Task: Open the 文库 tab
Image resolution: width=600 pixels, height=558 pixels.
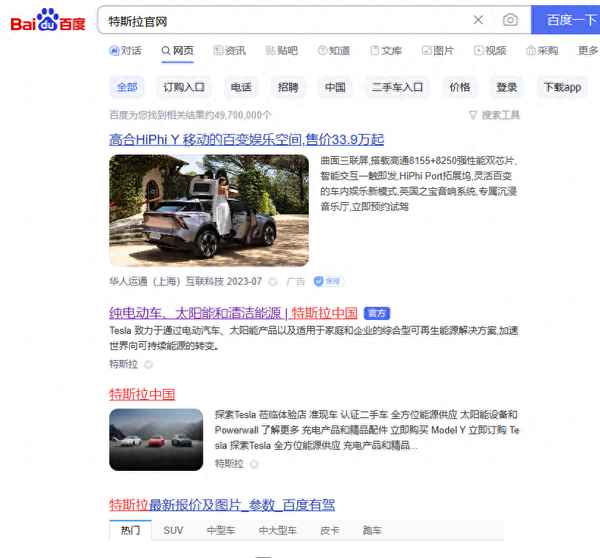Action: [386, 51]
